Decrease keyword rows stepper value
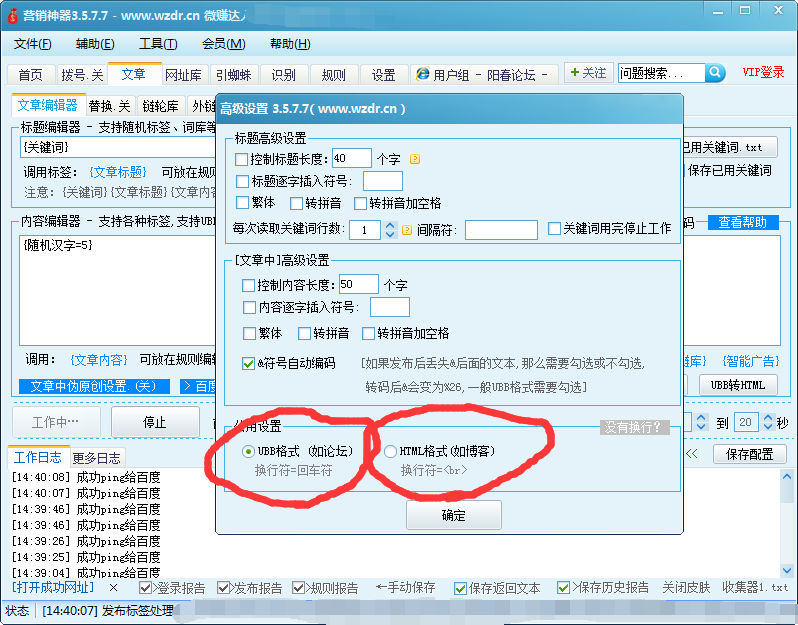Screen dimensions: 798x625 [x=390, y=235]
